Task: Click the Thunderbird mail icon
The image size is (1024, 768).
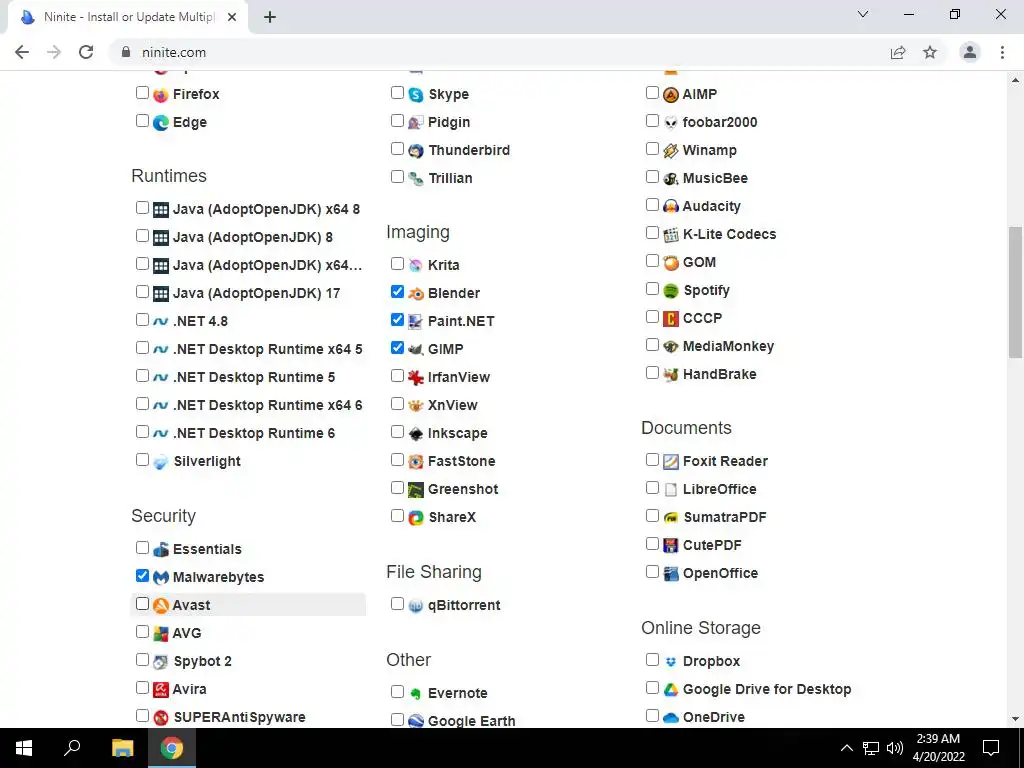Action: coord(416,151)
